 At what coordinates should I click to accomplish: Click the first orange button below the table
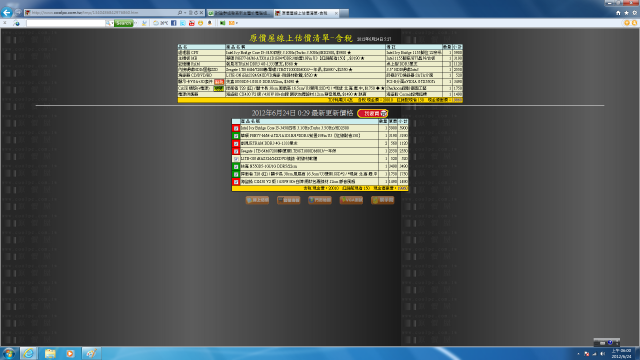coord(257,200)
